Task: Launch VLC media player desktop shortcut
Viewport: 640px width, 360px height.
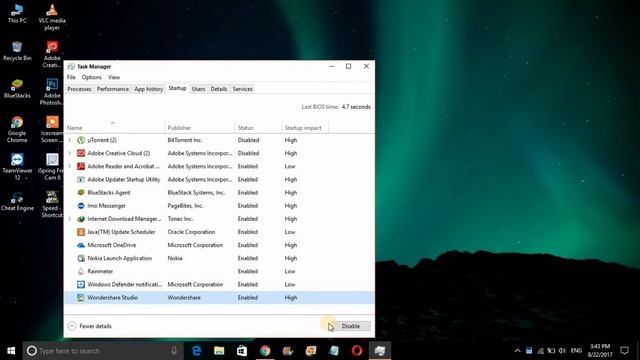Action: tap(52, 17)
